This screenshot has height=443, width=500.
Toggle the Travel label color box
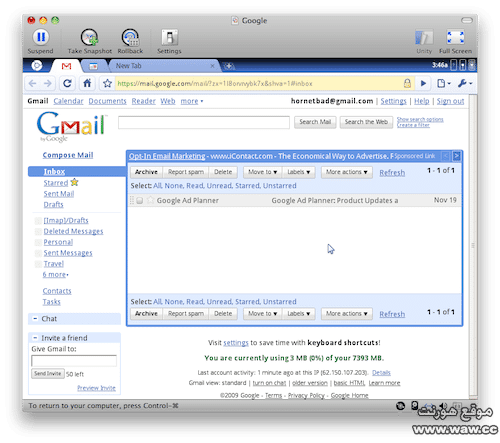coord(38,264)
